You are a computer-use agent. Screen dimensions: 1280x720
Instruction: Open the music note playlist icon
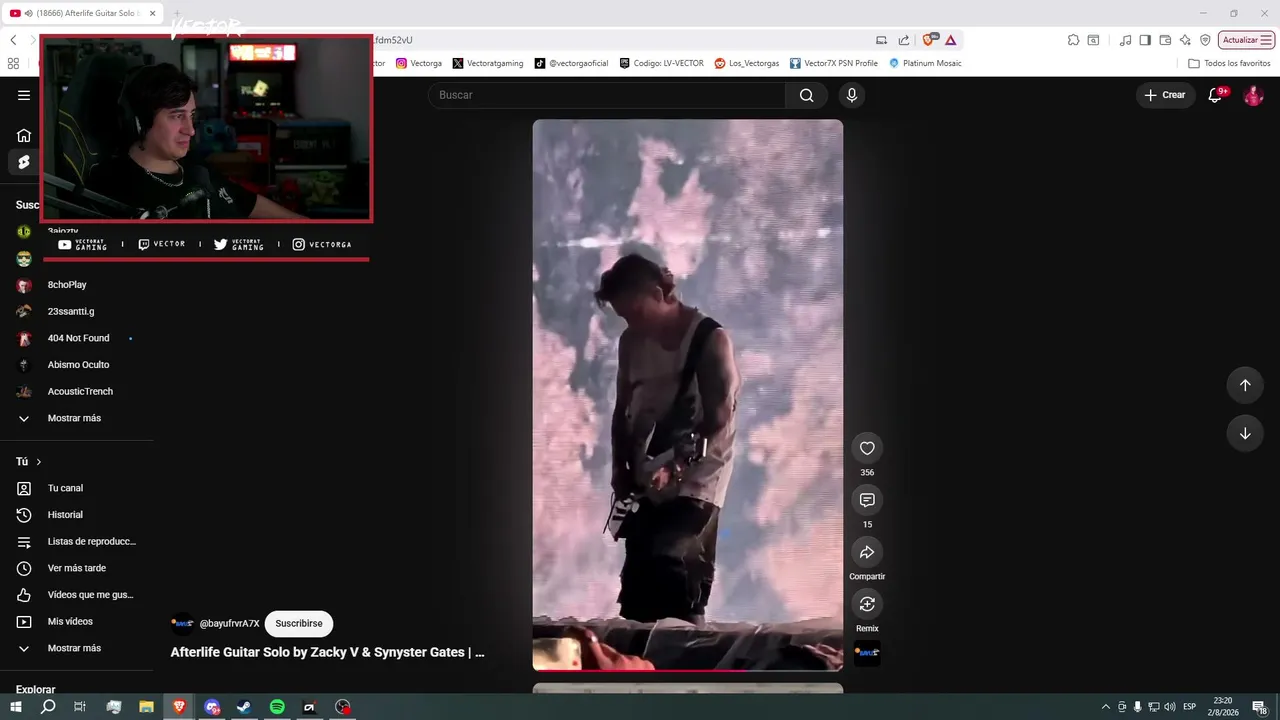coord(1126,40)
